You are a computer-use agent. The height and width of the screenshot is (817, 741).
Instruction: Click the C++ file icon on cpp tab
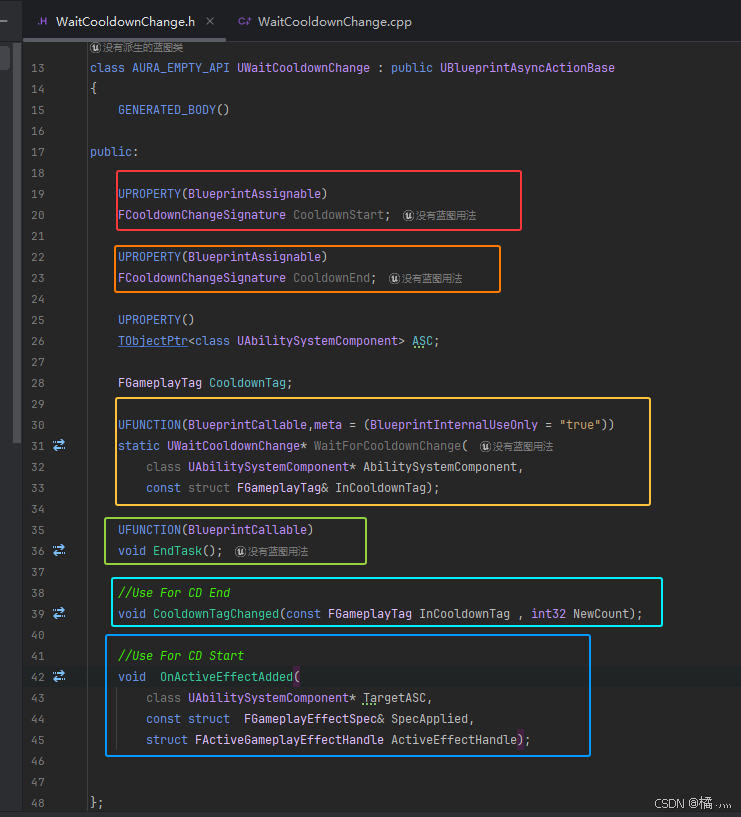point(244,21)
